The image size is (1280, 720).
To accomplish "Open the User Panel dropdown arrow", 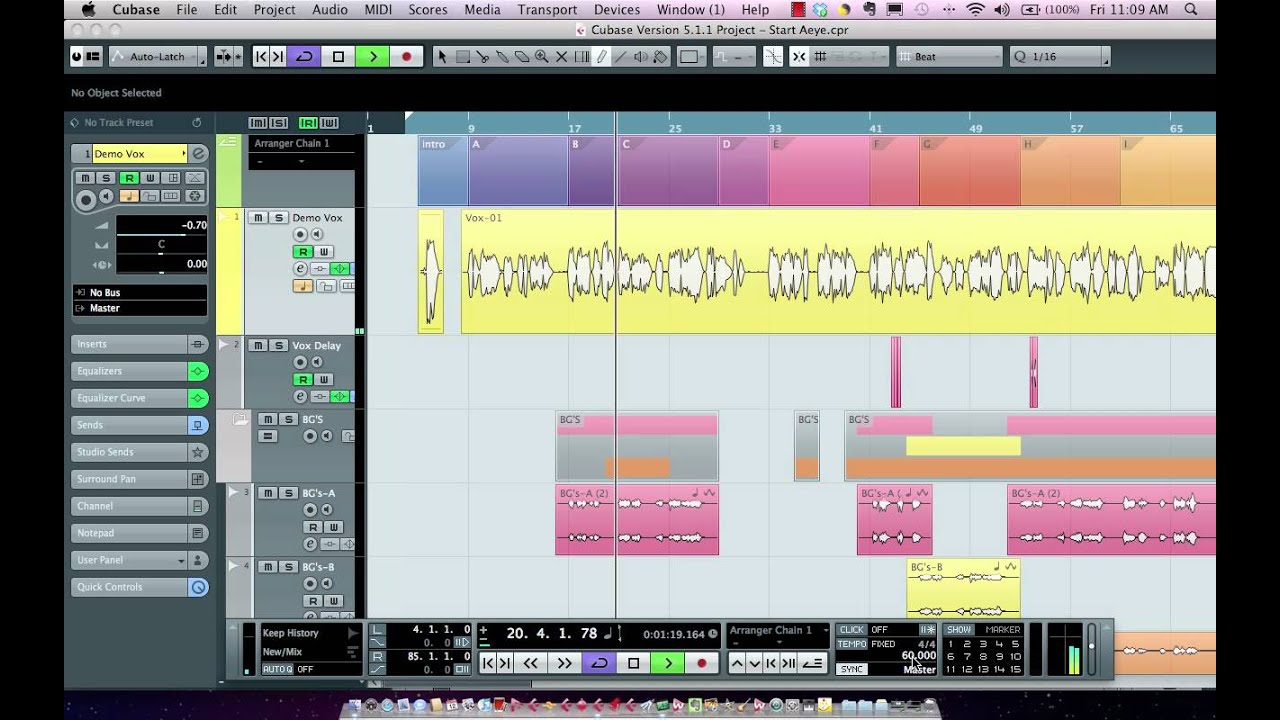I will pos(181,561).
